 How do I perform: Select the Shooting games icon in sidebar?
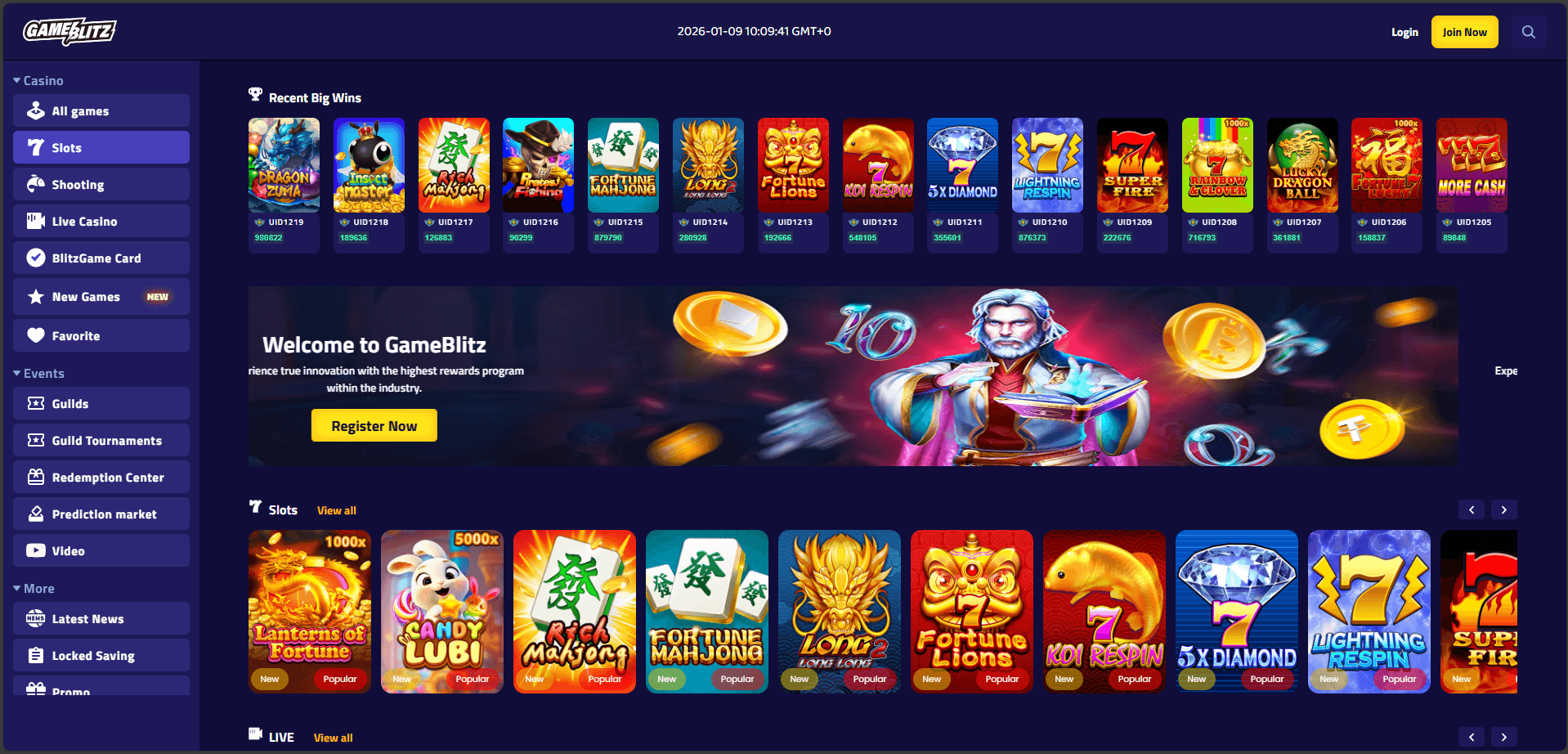pos(36,184)
